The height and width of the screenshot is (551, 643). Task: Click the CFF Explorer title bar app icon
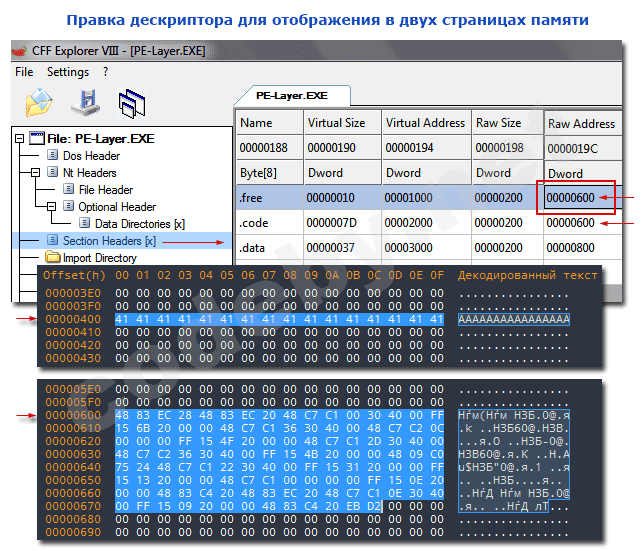(x=20, y=51)
